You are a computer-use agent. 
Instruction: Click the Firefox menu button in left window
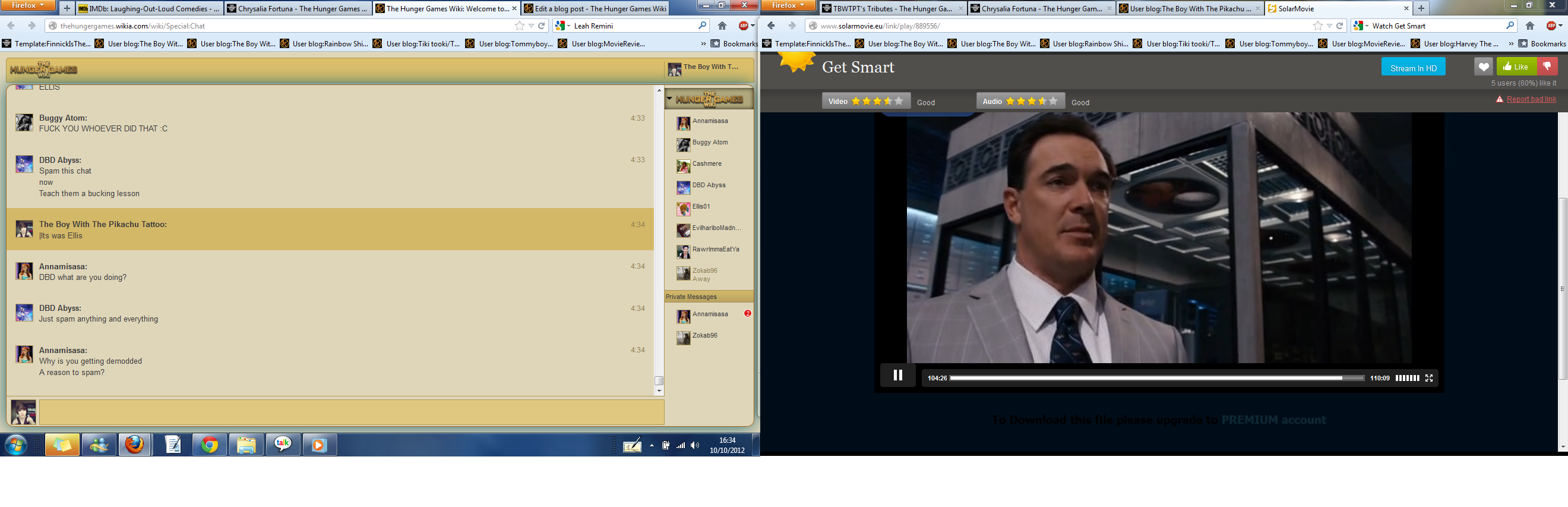click(28, 5)
